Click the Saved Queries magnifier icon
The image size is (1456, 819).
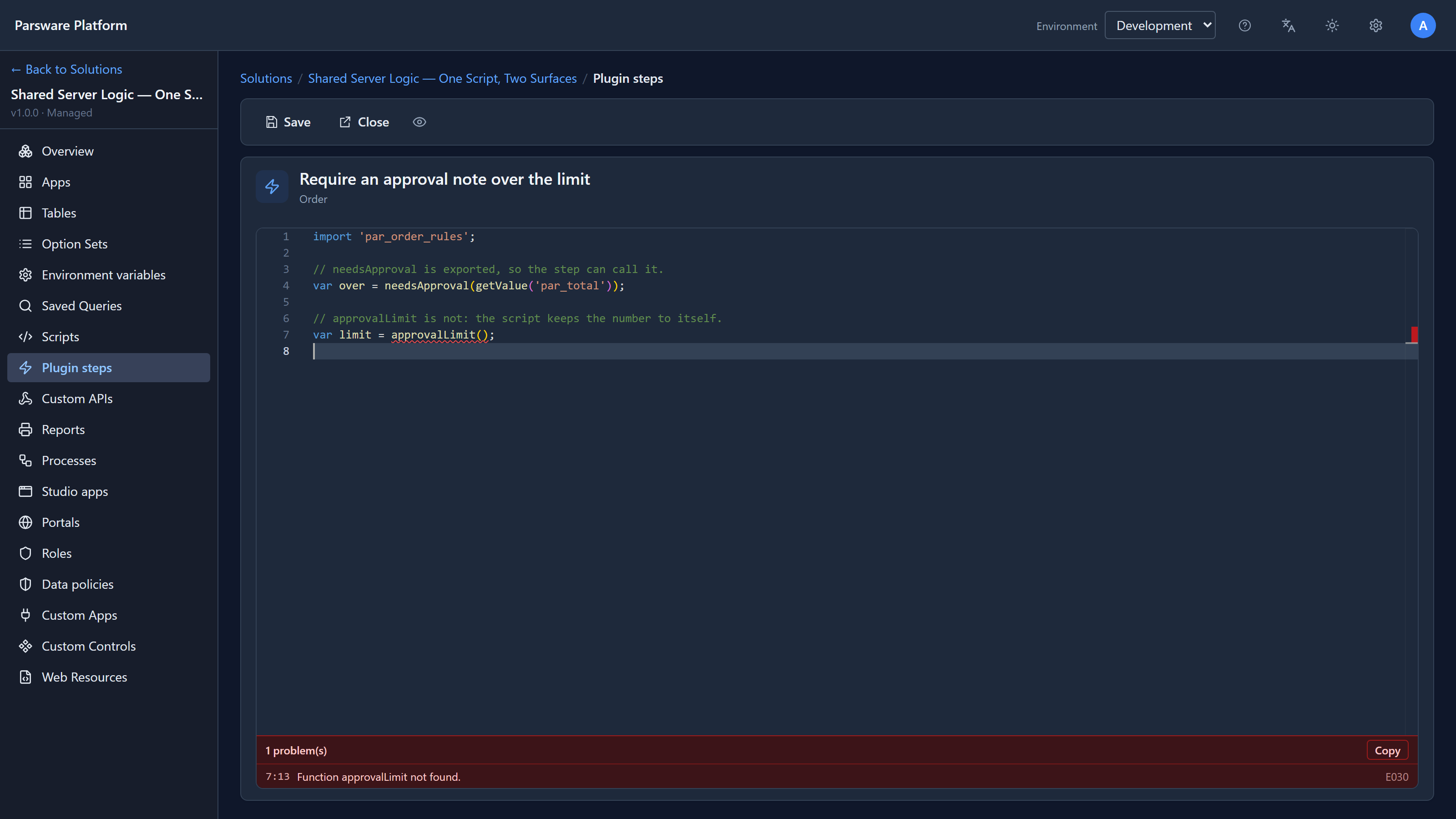coord(25,306)
